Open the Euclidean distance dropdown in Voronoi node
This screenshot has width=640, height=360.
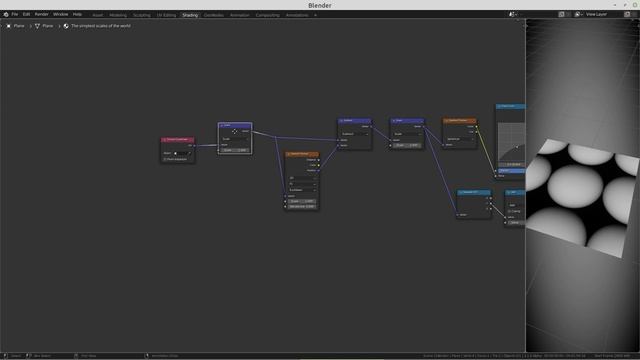(x=302, y=190)
